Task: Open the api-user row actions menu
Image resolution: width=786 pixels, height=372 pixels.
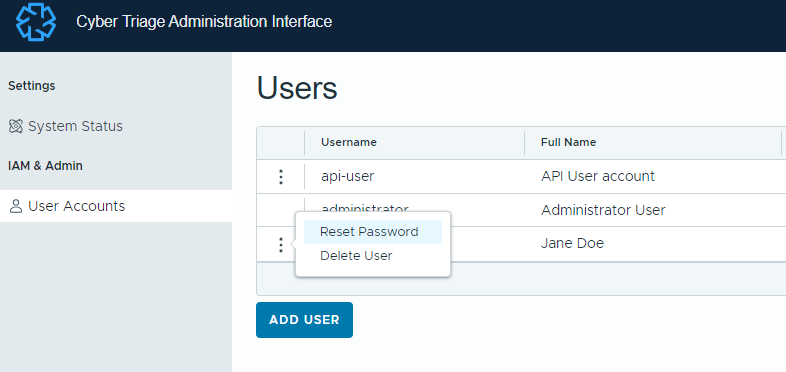Action: pos(281,176)
